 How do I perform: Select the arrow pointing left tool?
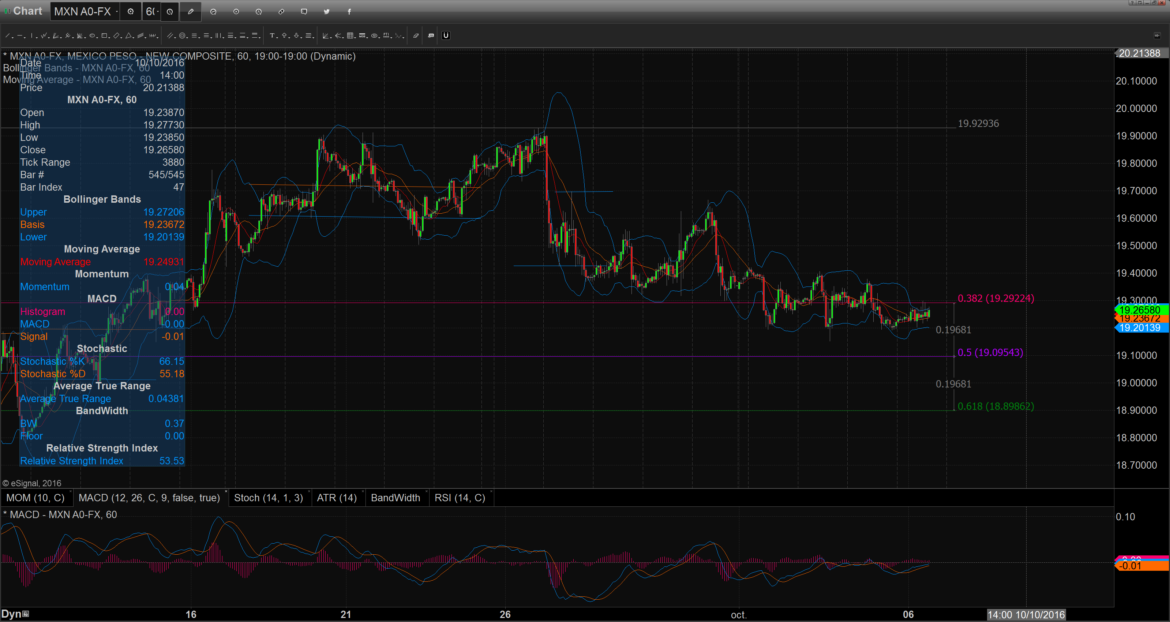[338, 35]
